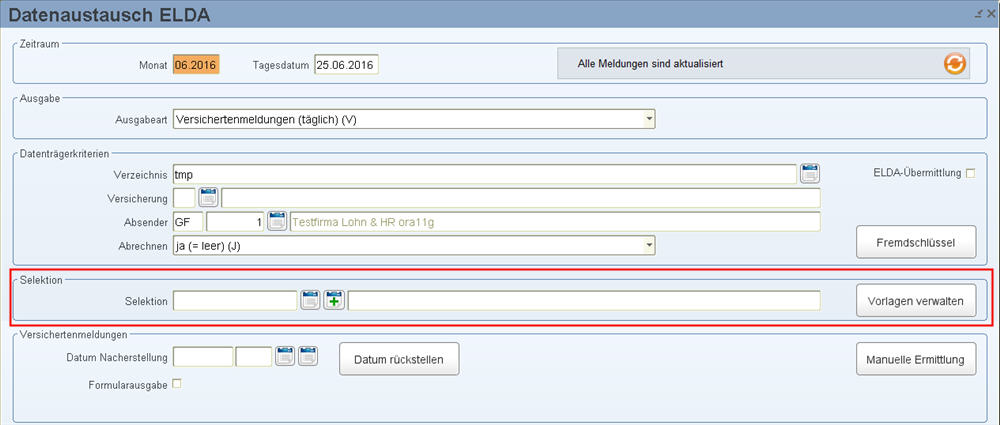Click Datum rückstellen button
Image resolution: width=1000 pixels, height=425 pixels.
(x=399, y=359)
